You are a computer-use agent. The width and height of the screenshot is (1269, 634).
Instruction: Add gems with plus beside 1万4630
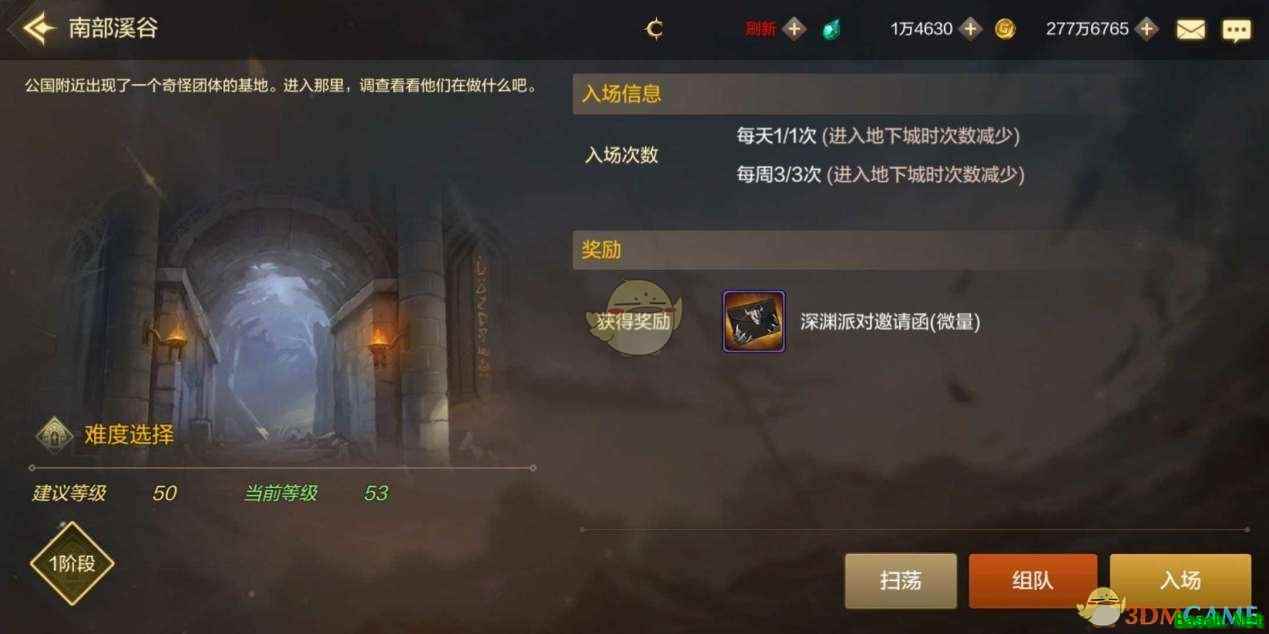pyautogui.click(x=970, y=29)
